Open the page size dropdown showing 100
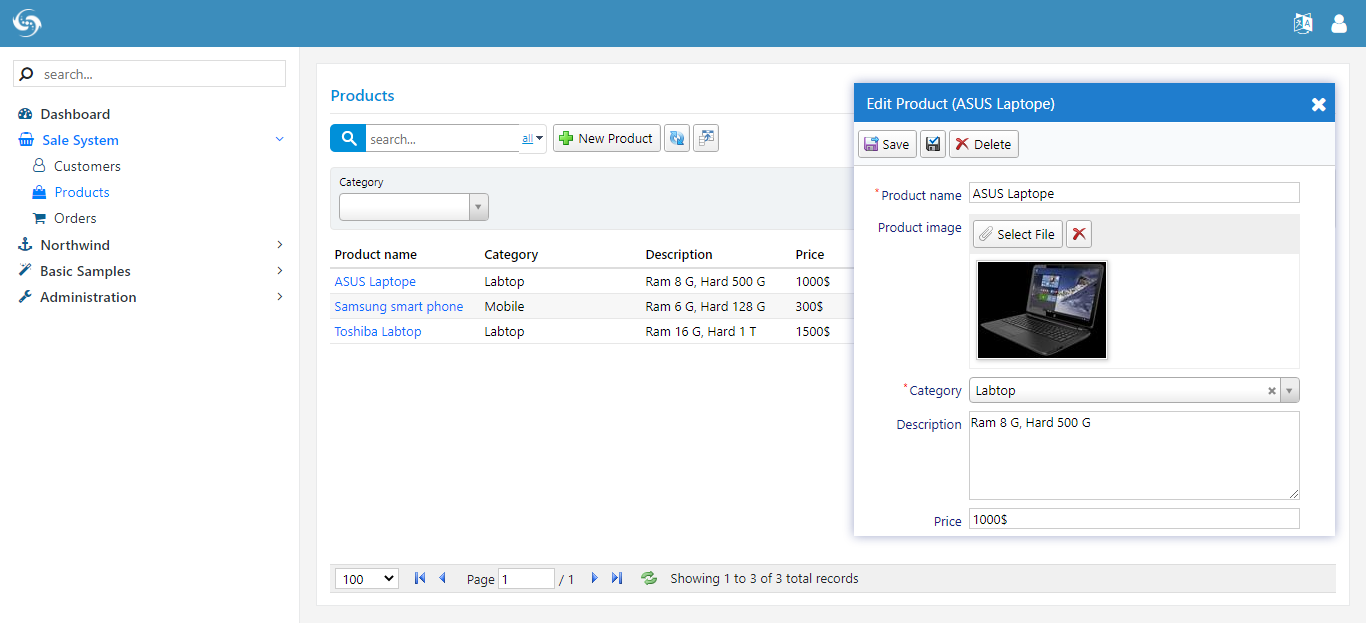 [x=366, y=578]
